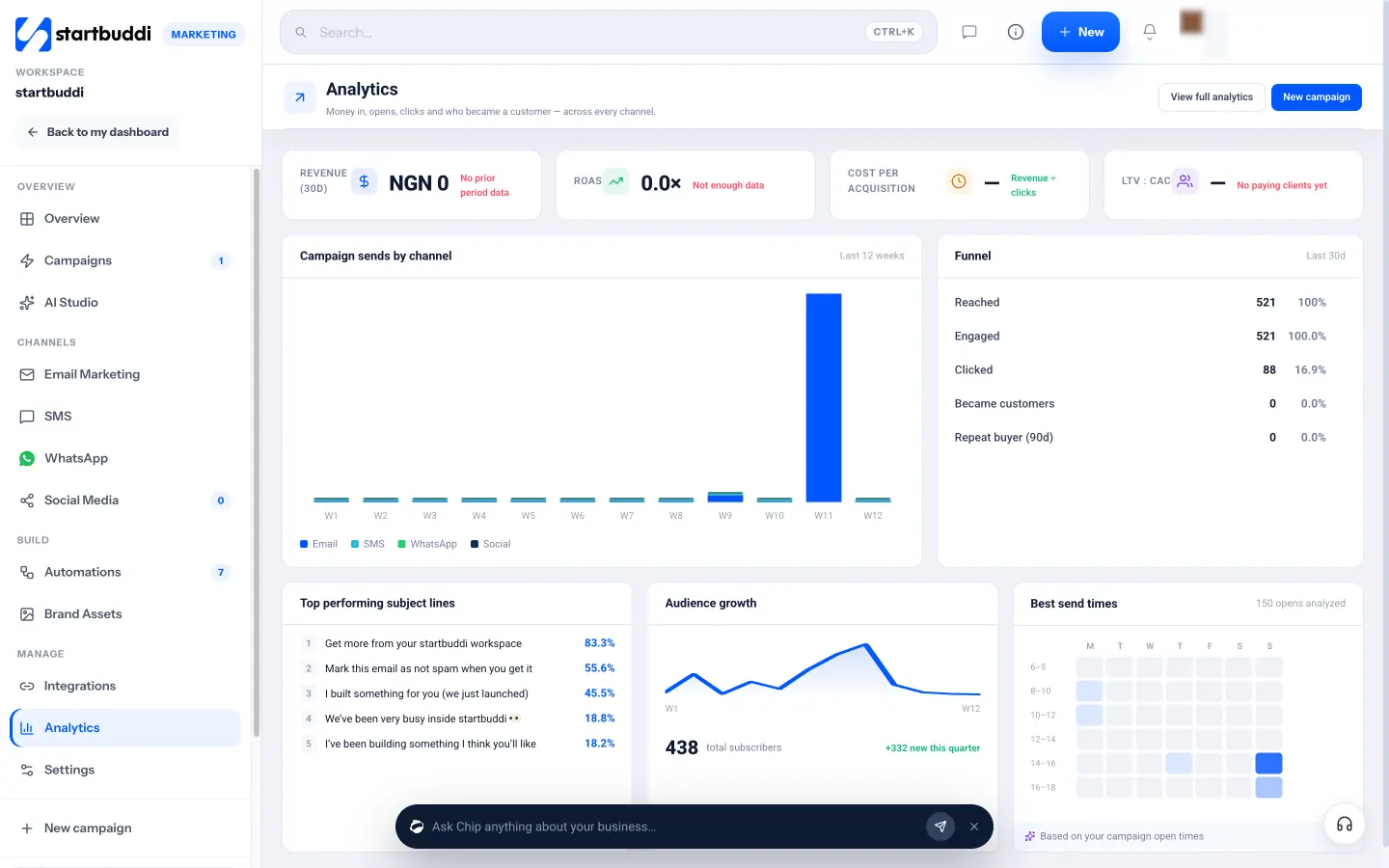
Task: Open SMS channel page
Action: click(x=125, y=417)
